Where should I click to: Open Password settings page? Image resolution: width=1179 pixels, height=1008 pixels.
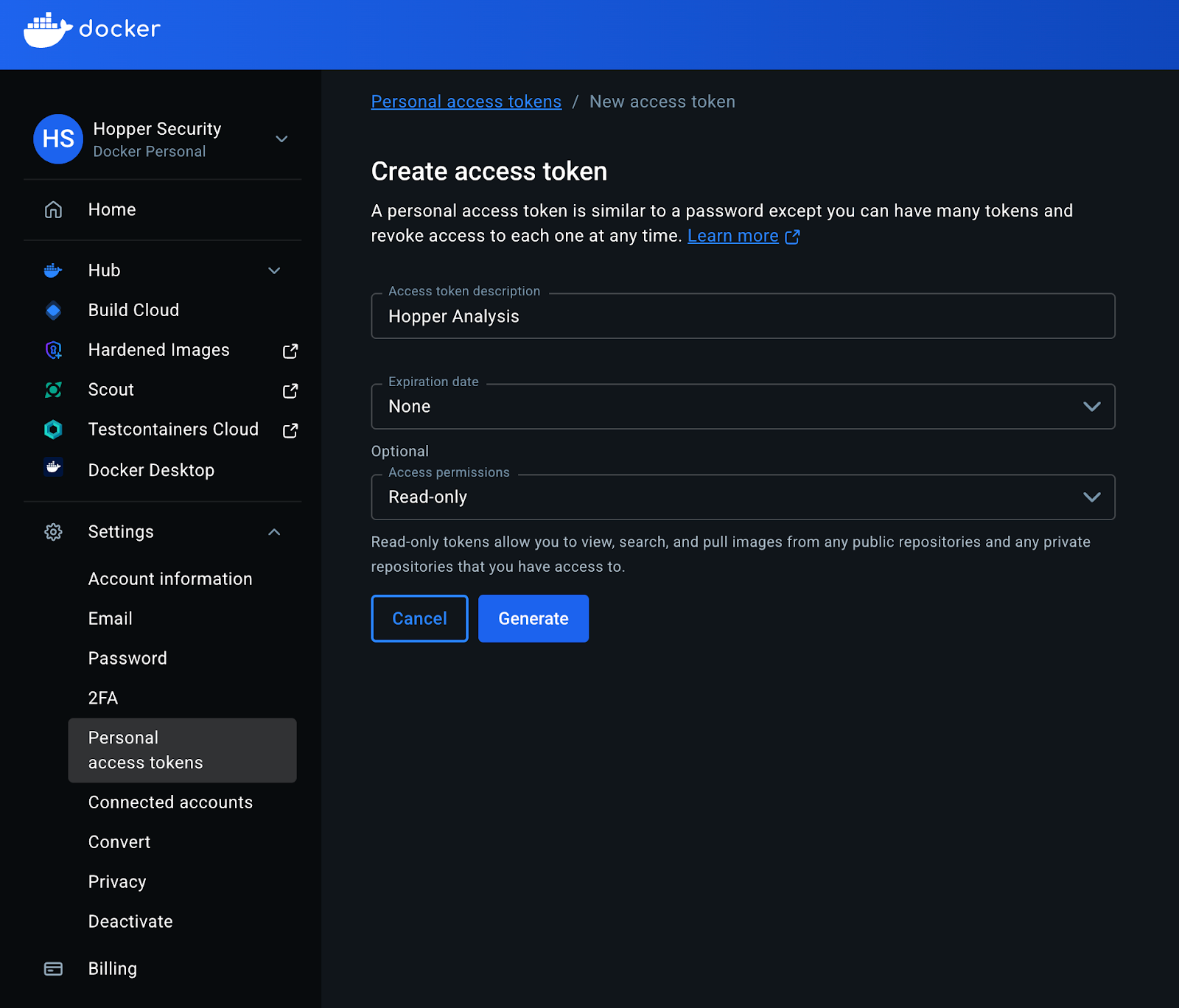[127, 659]
